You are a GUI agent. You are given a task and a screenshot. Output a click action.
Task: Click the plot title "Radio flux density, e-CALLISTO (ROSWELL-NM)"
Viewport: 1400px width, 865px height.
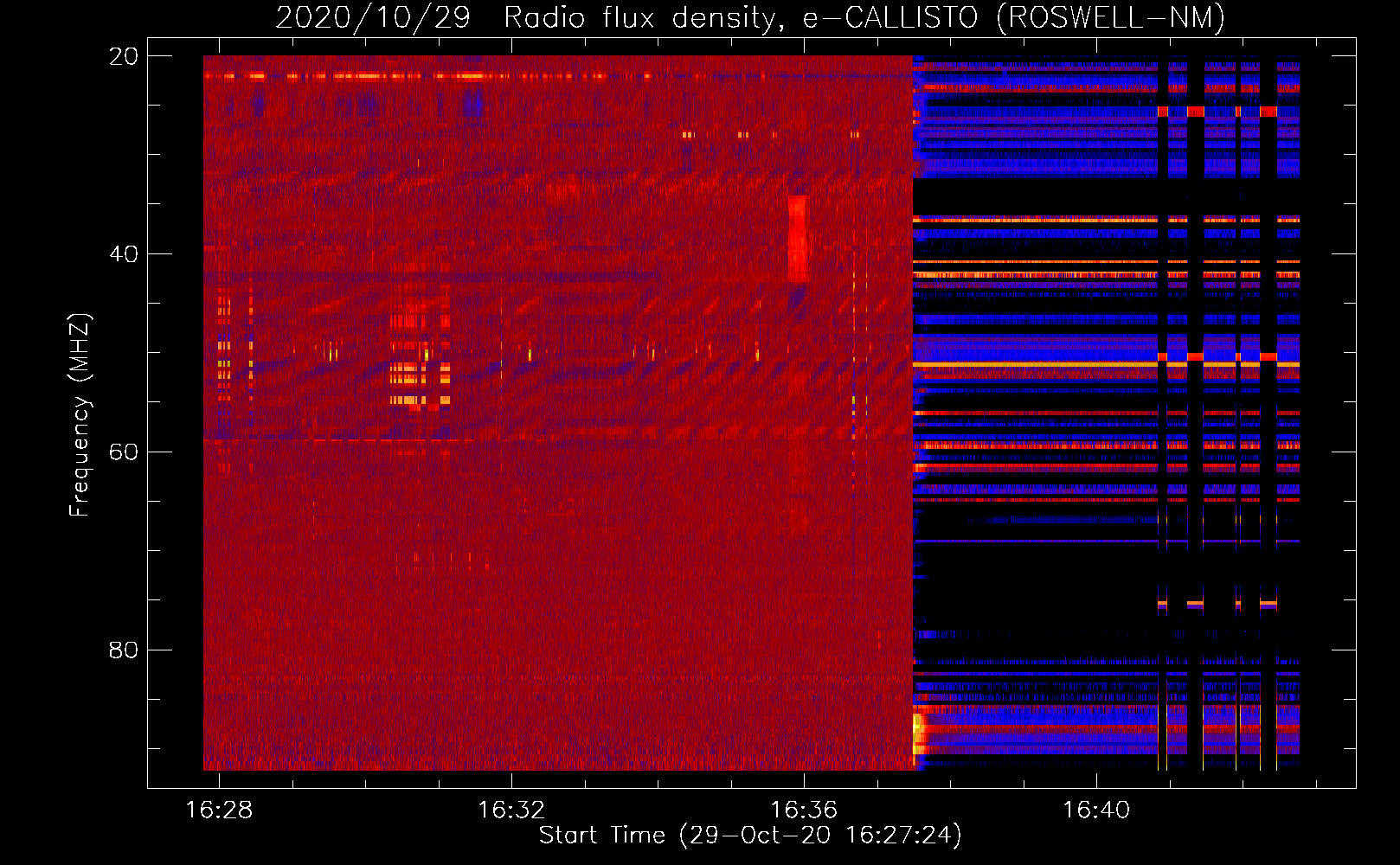[864, 17]
